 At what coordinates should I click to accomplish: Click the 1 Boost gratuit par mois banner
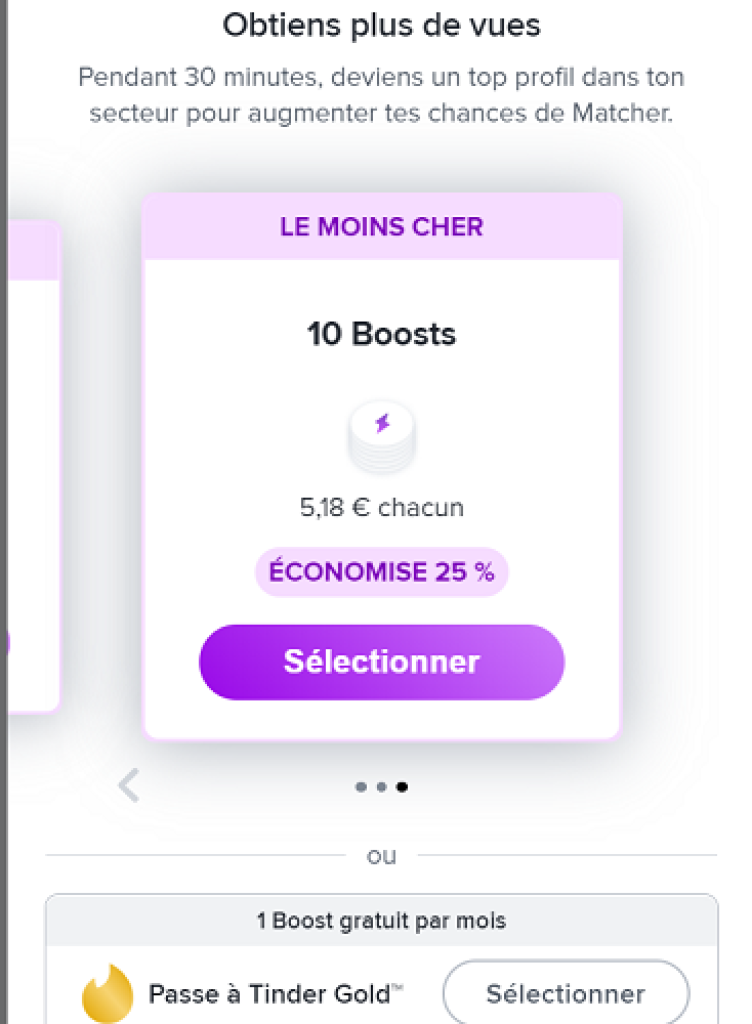pyautogui.click(x=382, y=921)
